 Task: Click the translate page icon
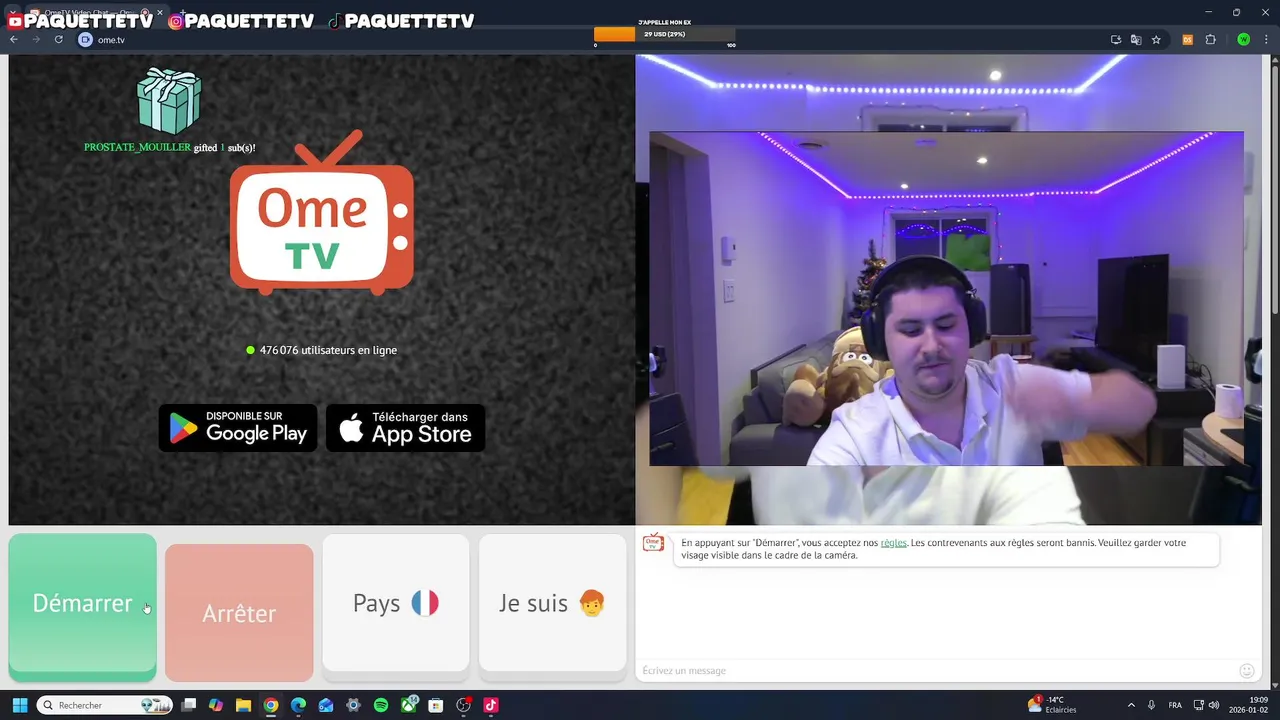1136,40
